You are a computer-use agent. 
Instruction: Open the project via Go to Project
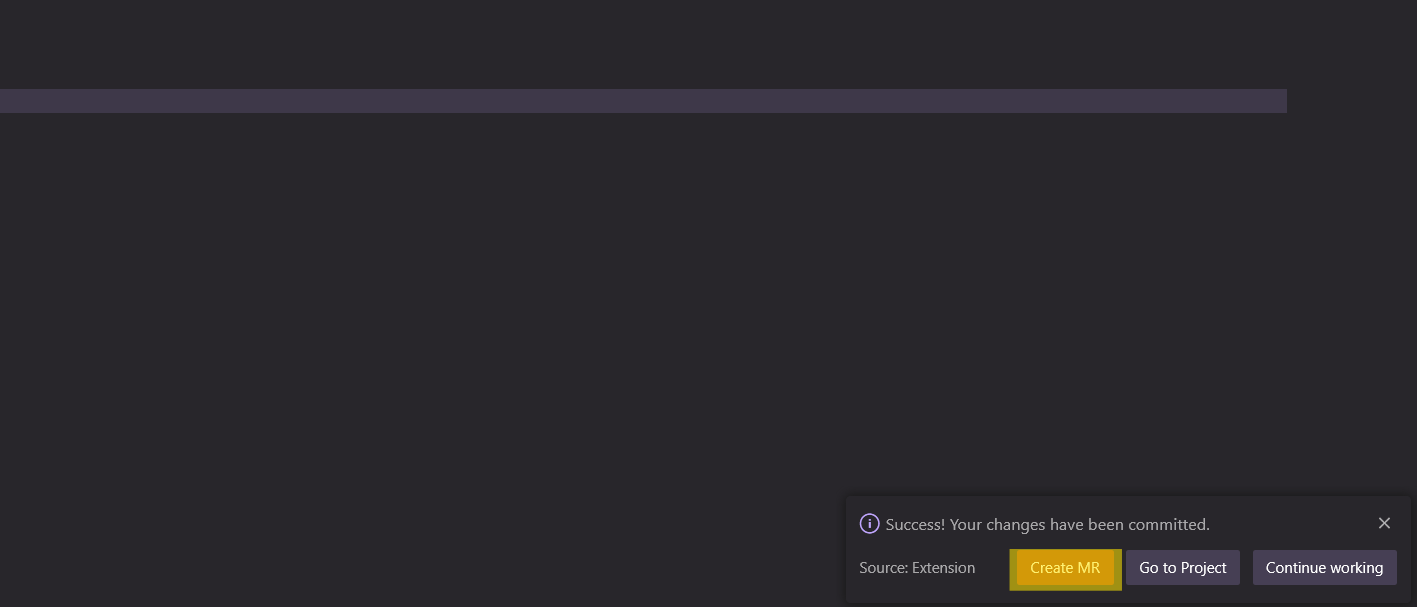[1183, 568]
